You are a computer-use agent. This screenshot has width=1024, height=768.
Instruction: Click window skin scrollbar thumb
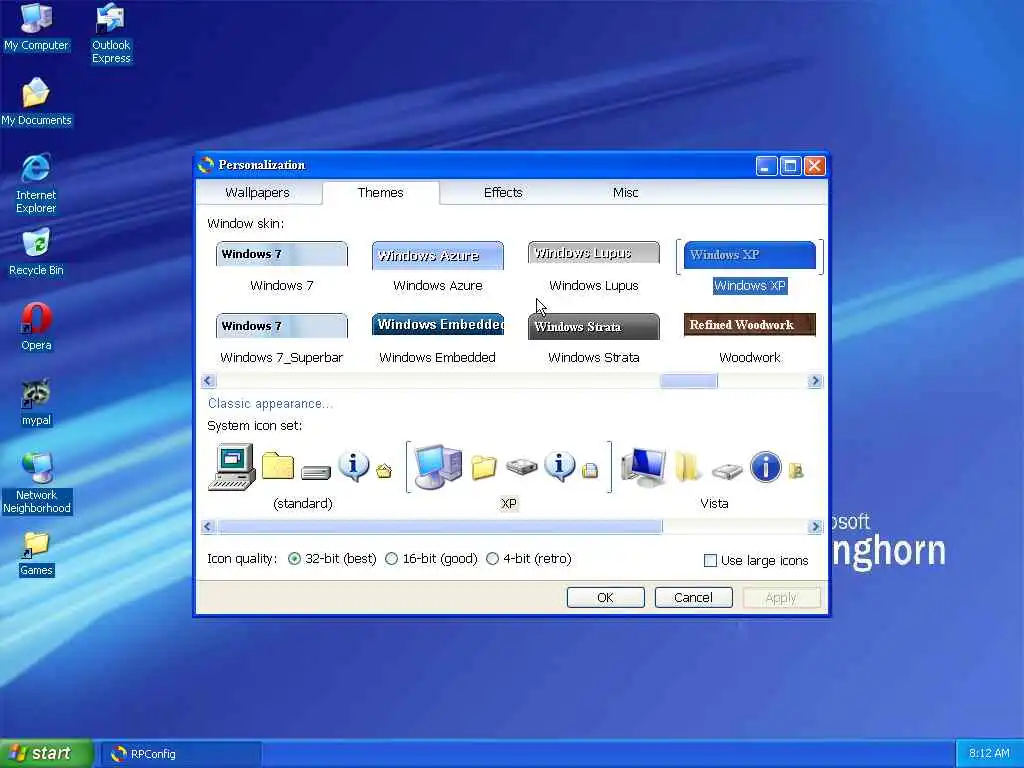pos(688,381)
